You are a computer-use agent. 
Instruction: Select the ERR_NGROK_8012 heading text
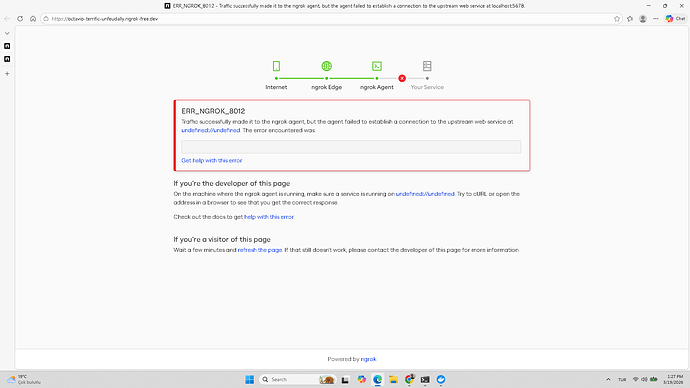click(213, 111)
